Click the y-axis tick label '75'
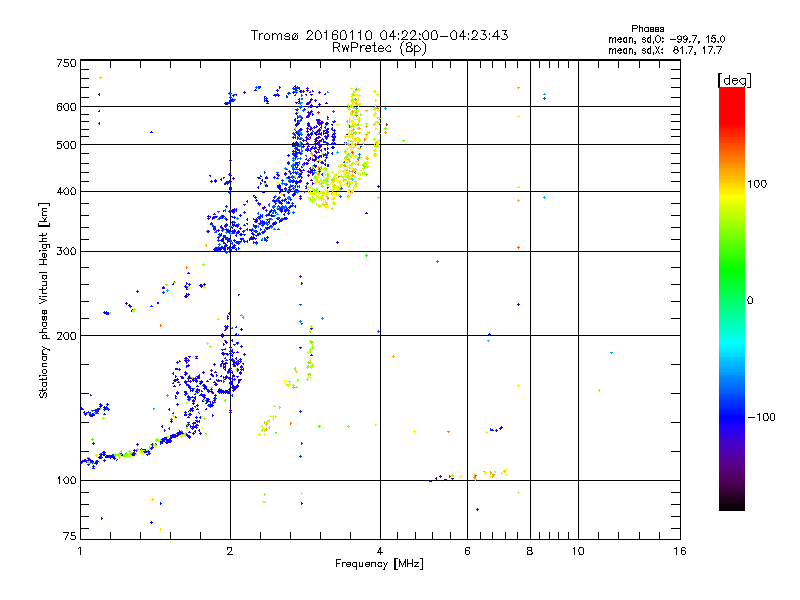The width and height of the screenshot is (800, 600). [70, 536]
